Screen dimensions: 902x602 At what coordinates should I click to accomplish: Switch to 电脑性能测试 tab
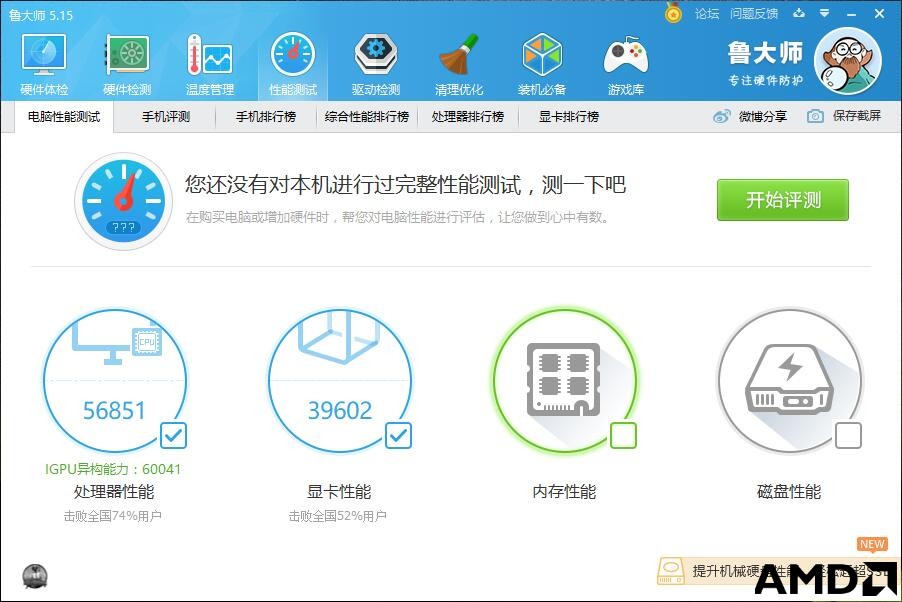[x=64, y=117]
